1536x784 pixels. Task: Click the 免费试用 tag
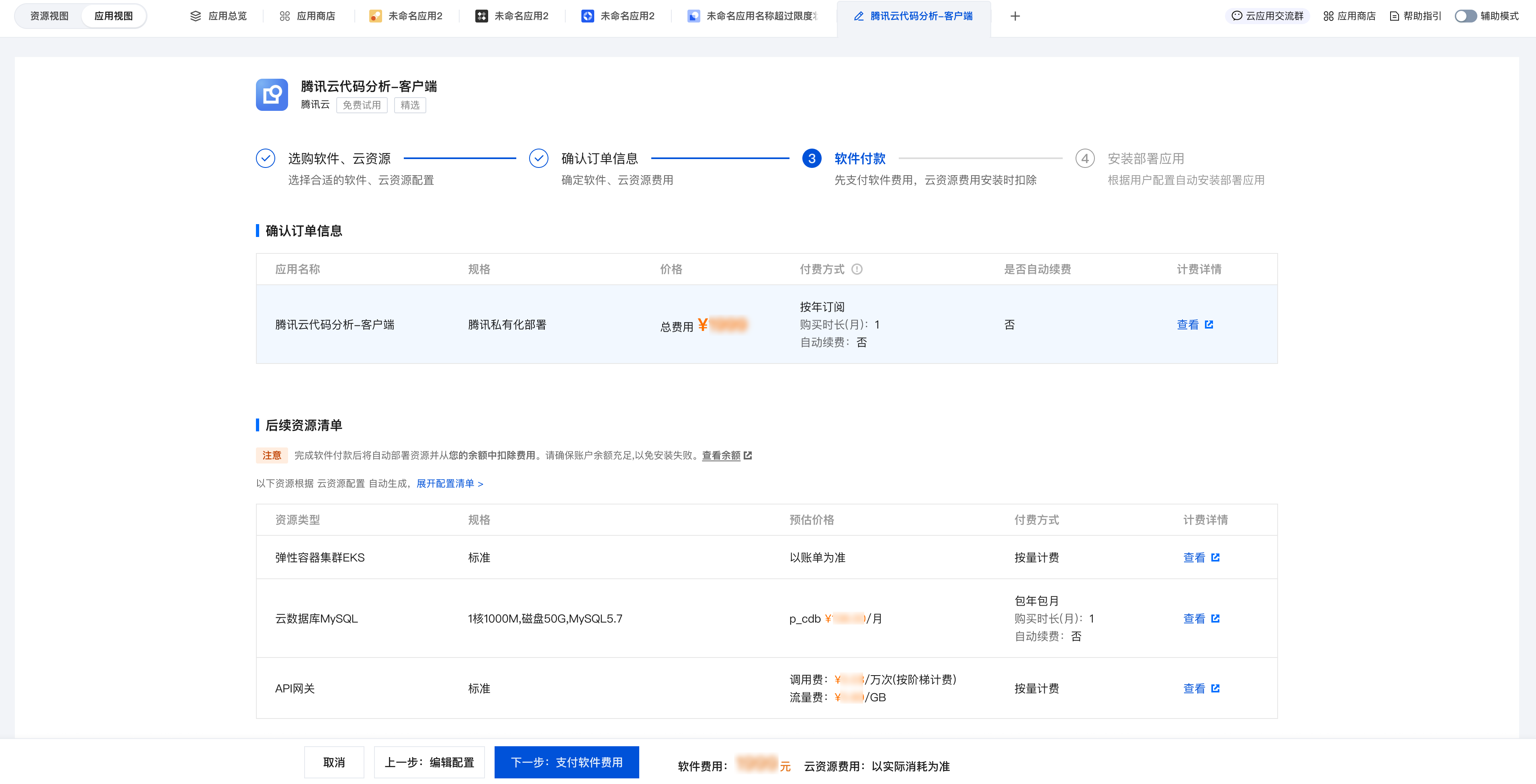coord(361,105)
